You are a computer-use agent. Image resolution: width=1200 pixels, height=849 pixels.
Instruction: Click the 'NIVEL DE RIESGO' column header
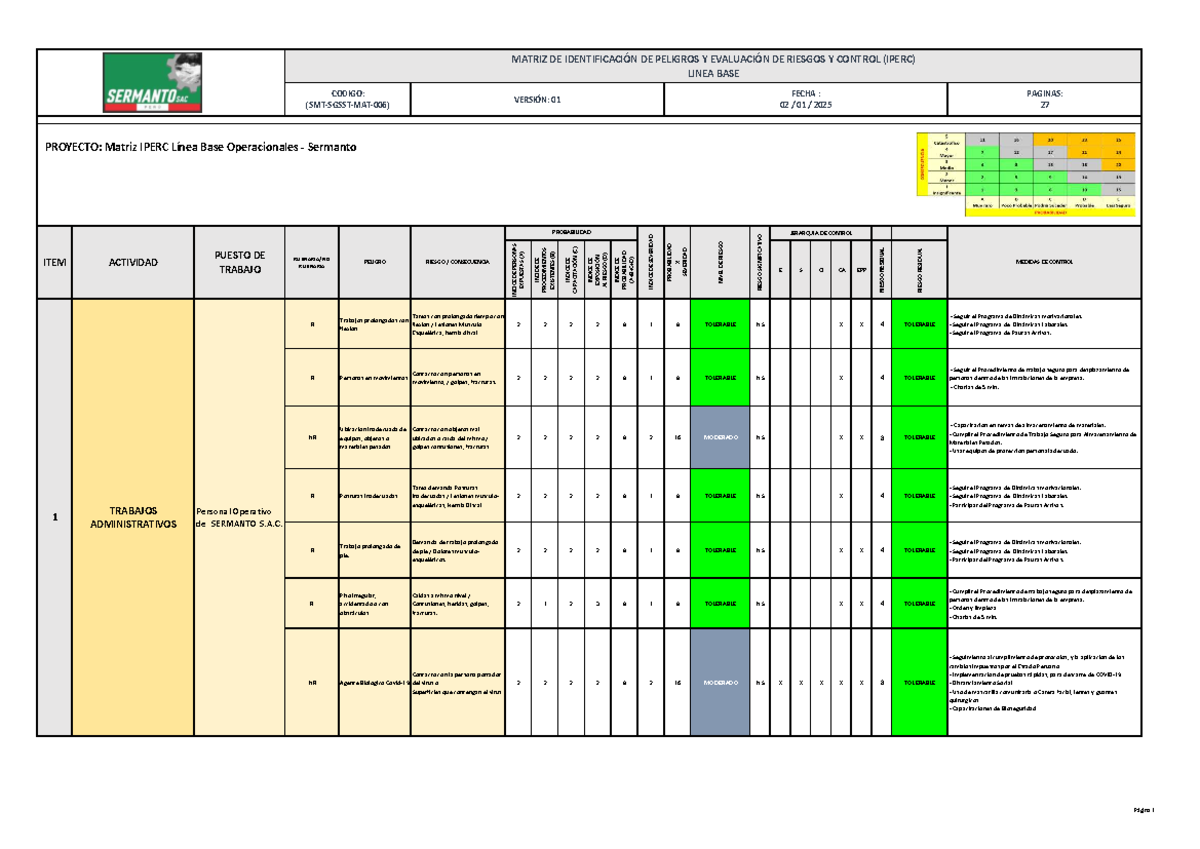(x=719, y=262)
